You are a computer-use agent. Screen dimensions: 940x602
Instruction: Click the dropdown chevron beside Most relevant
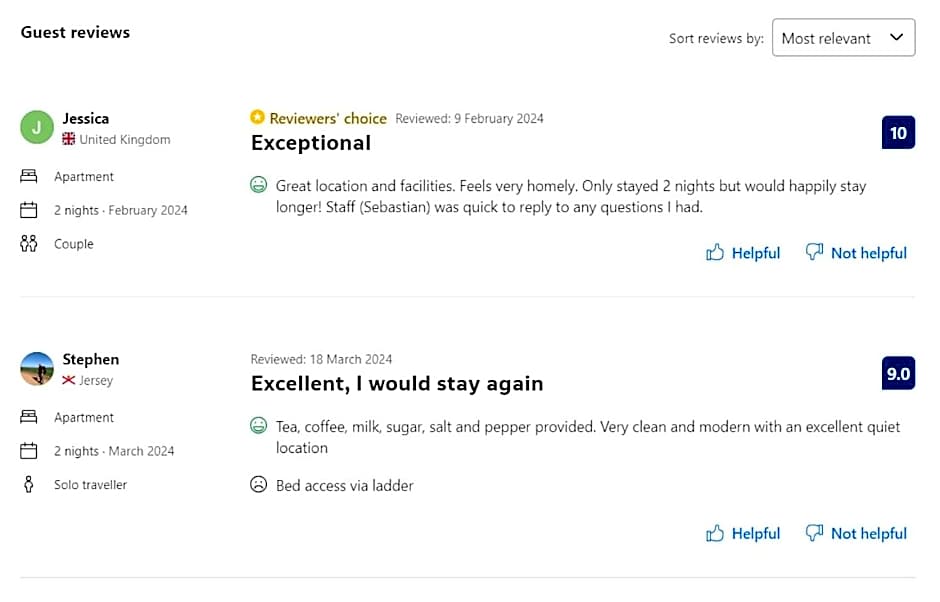pos(896,38)
